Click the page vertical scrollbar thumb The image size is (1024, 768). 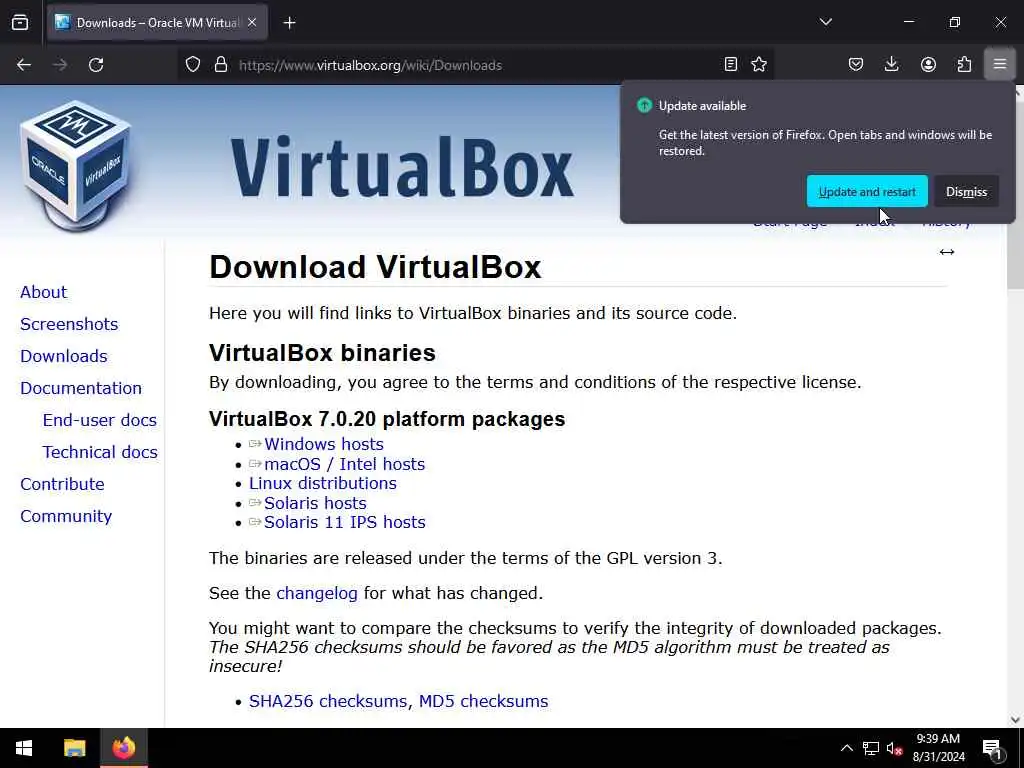(x=1015, y=194)
